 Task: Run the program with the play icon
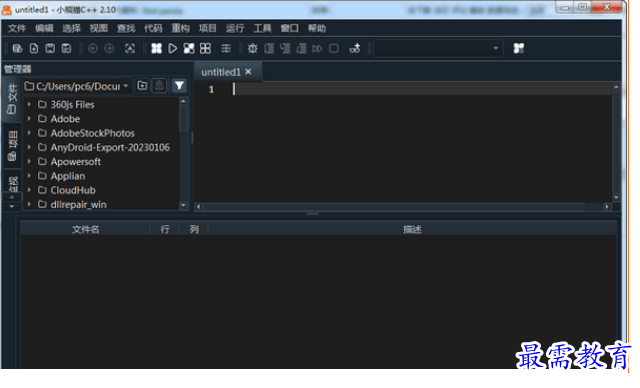coord(172,49)
